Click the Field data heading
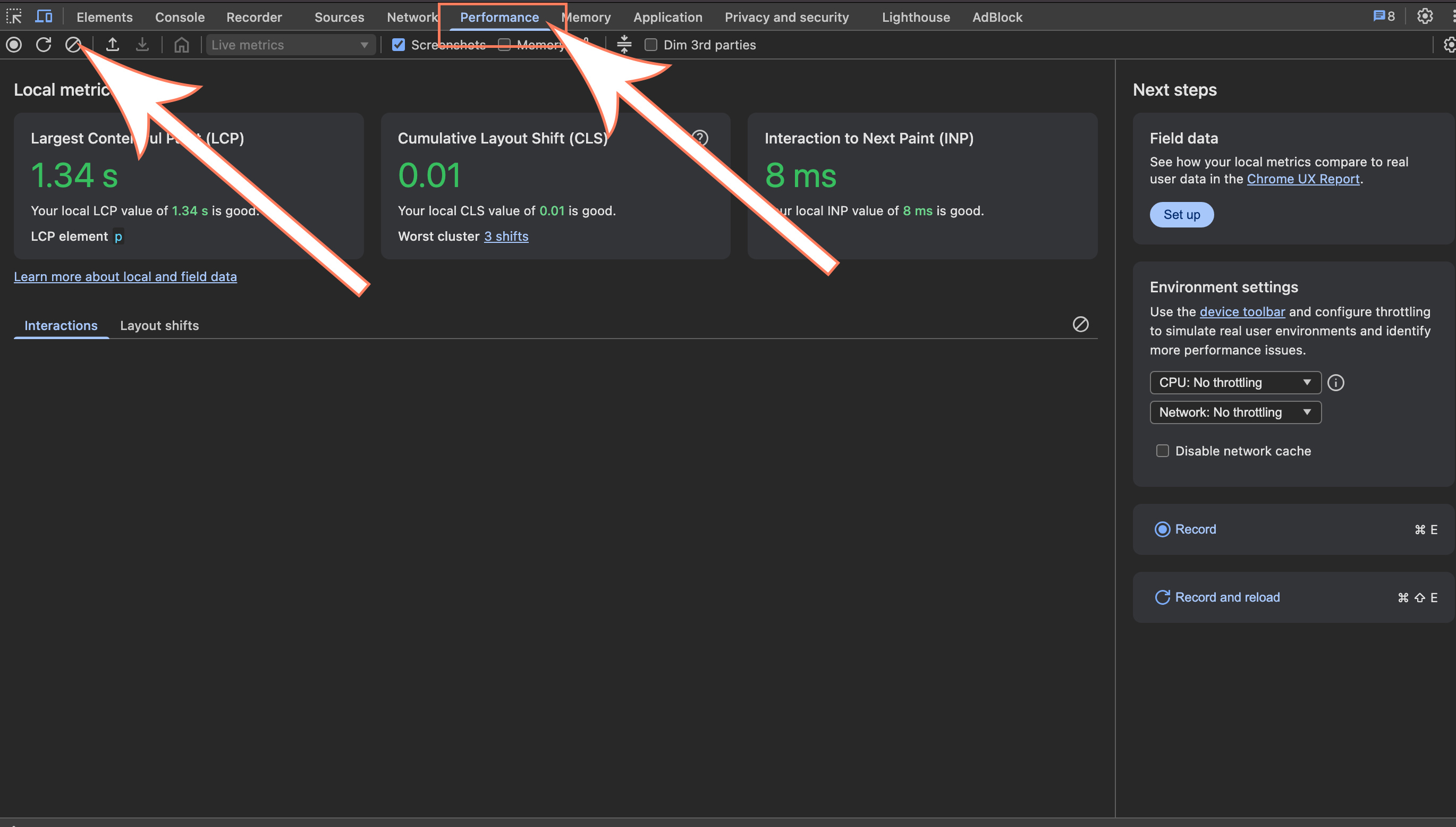The width and height of the screenshot is (1456, 827). pos(1184,139)
